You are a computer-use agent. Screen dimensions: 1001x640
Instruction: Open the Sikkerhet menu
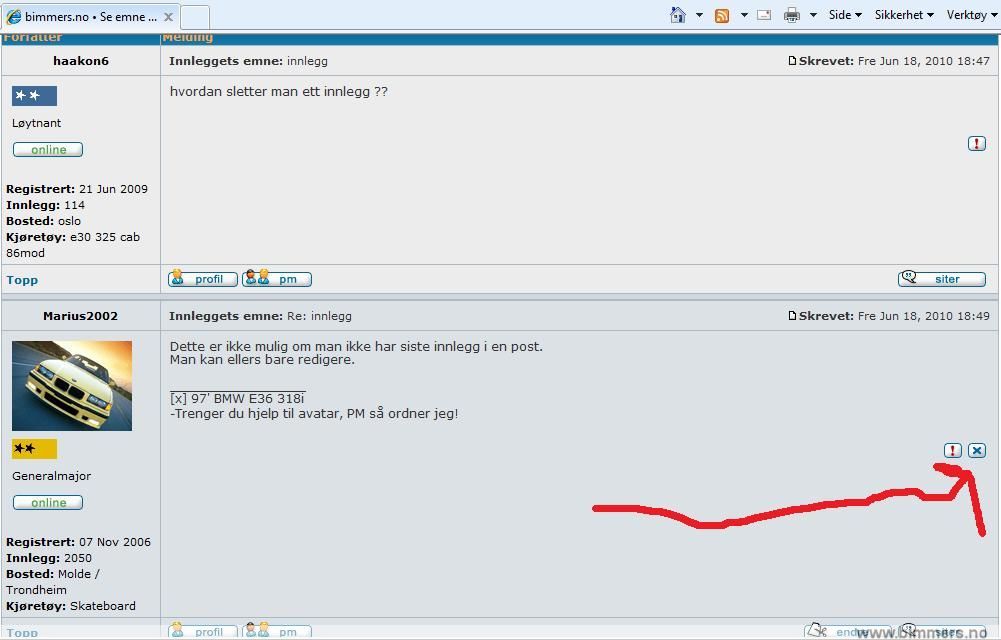pos(903,15)
